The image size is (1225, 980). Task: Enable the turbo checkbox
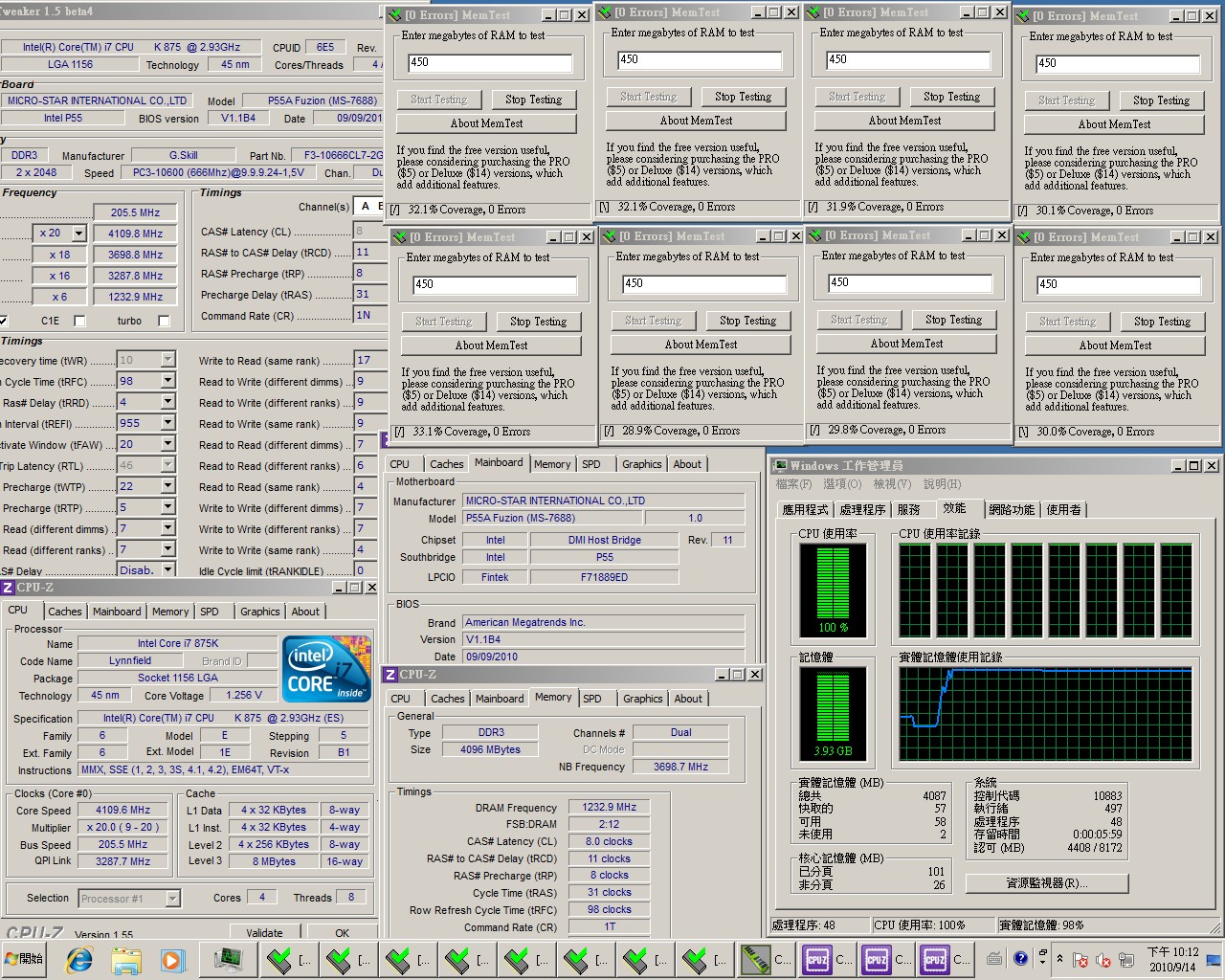(x=164, y=322)
